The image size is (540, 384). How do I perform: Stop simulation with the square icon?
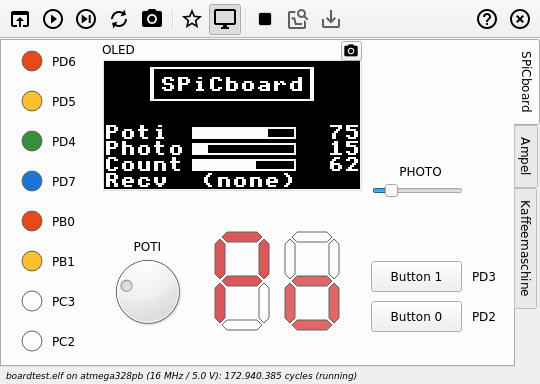pos(265,19)
